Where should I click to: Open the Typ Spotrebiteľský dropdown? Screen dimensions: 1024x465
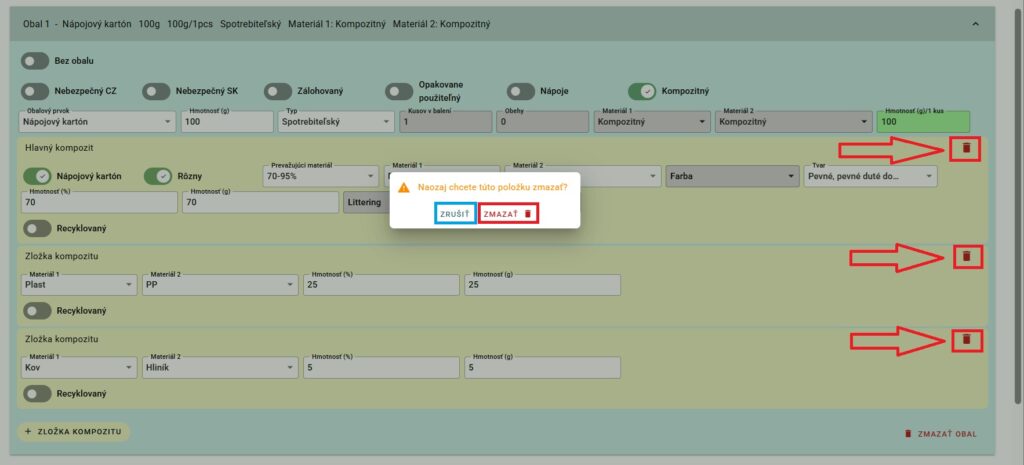336,122
